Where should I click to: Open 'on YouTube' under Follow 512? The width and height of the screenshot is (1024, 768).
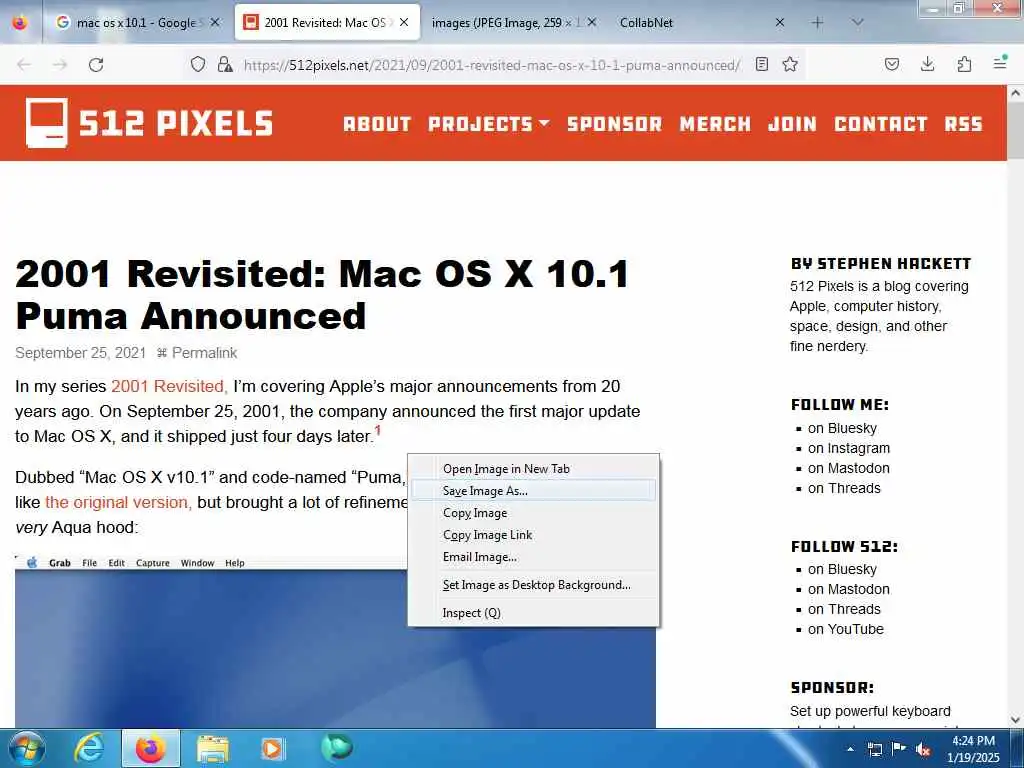pos(846,629)
